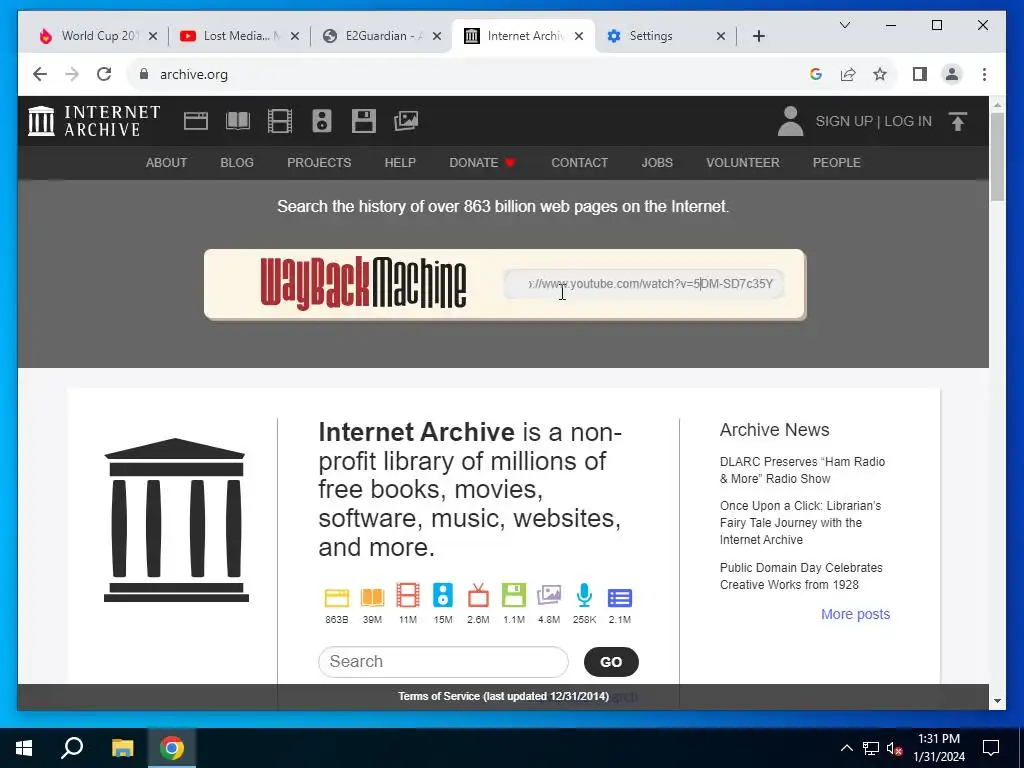The height and width of the screenshot is (768, 1024).
Task: Expand the tab search chevron
Action: [x=844, y=25]
